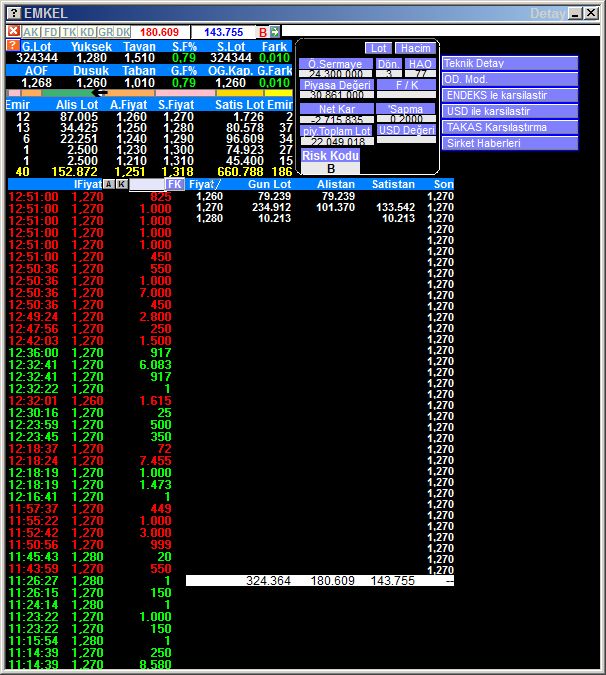606x675 pixels.
Task: Click USD ile karsilastir
Action: pyautogui.click(x=510, y=111)
